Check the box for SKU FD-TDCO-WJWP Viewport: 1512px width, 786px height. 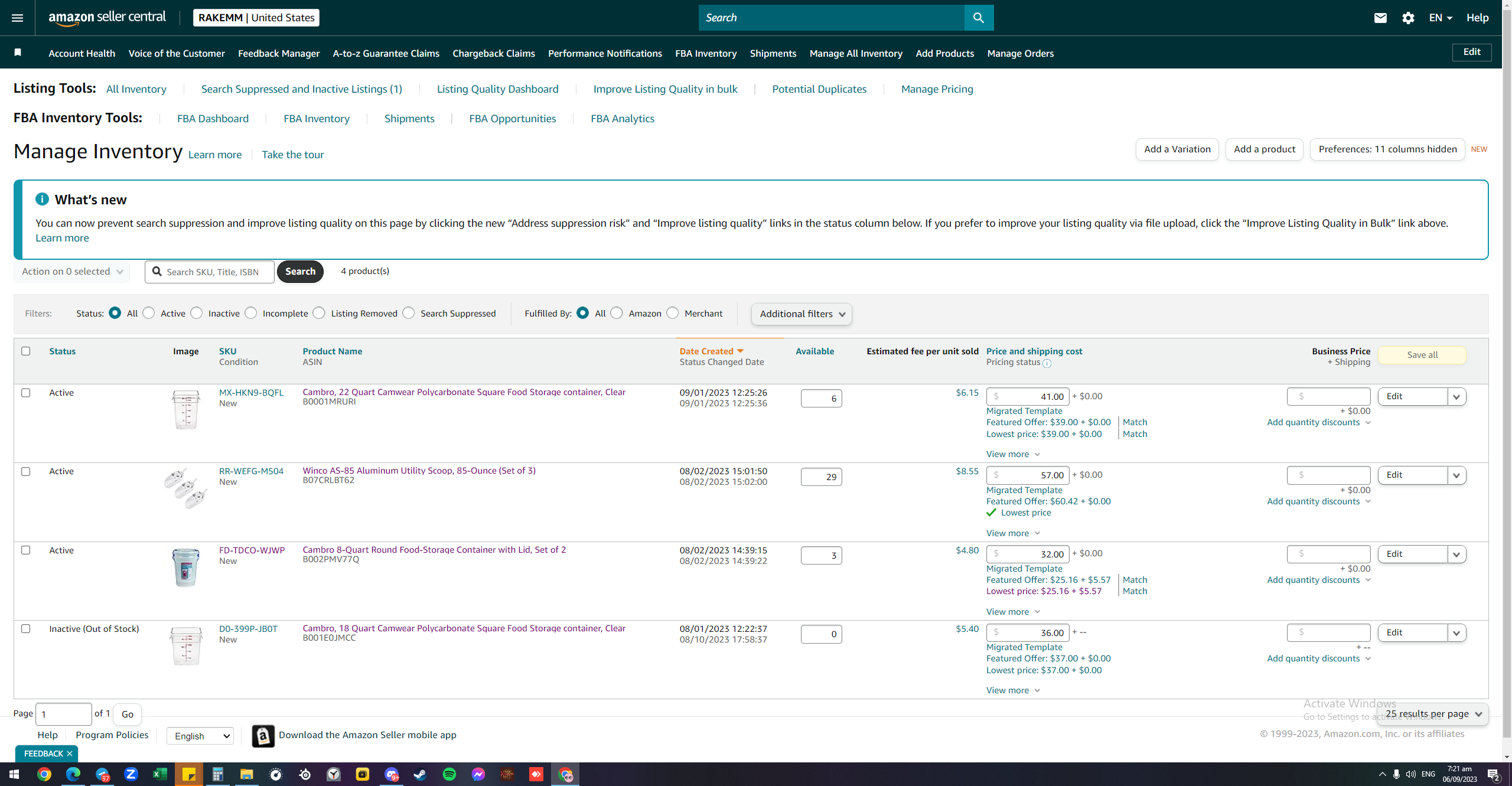pos(25,550)
